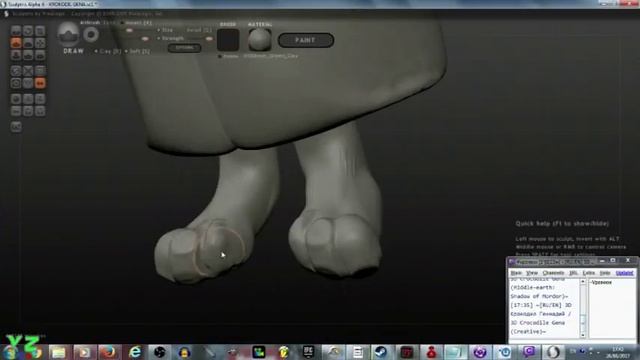This screenshot has width=640, height=360.
Task: Switch to Paint mode
Action: (x=306, y=40)
